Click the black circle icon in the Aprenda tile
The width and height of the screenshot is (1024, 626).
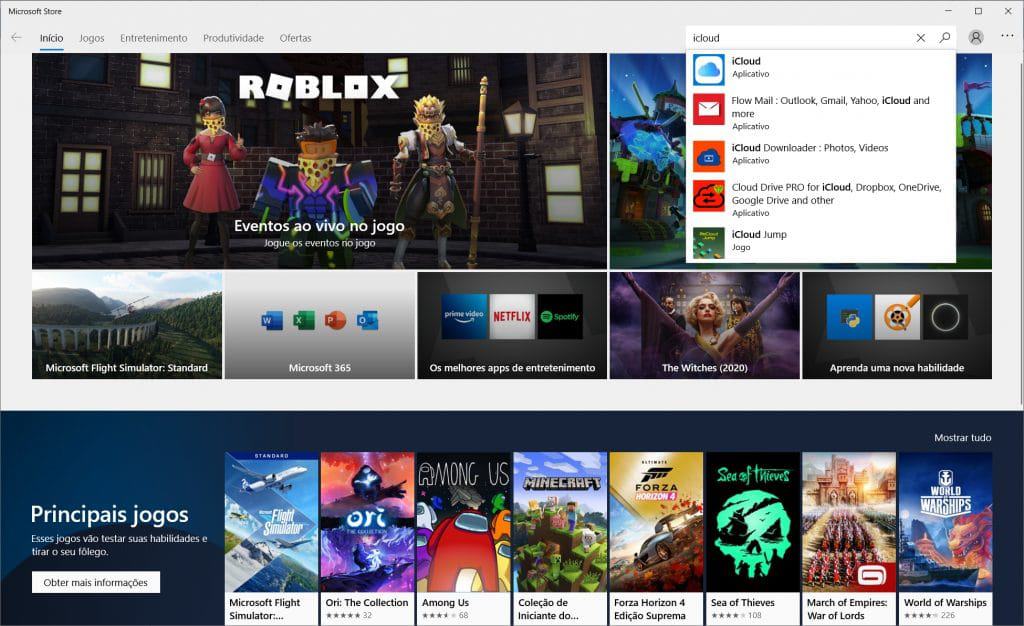(946, 317)
